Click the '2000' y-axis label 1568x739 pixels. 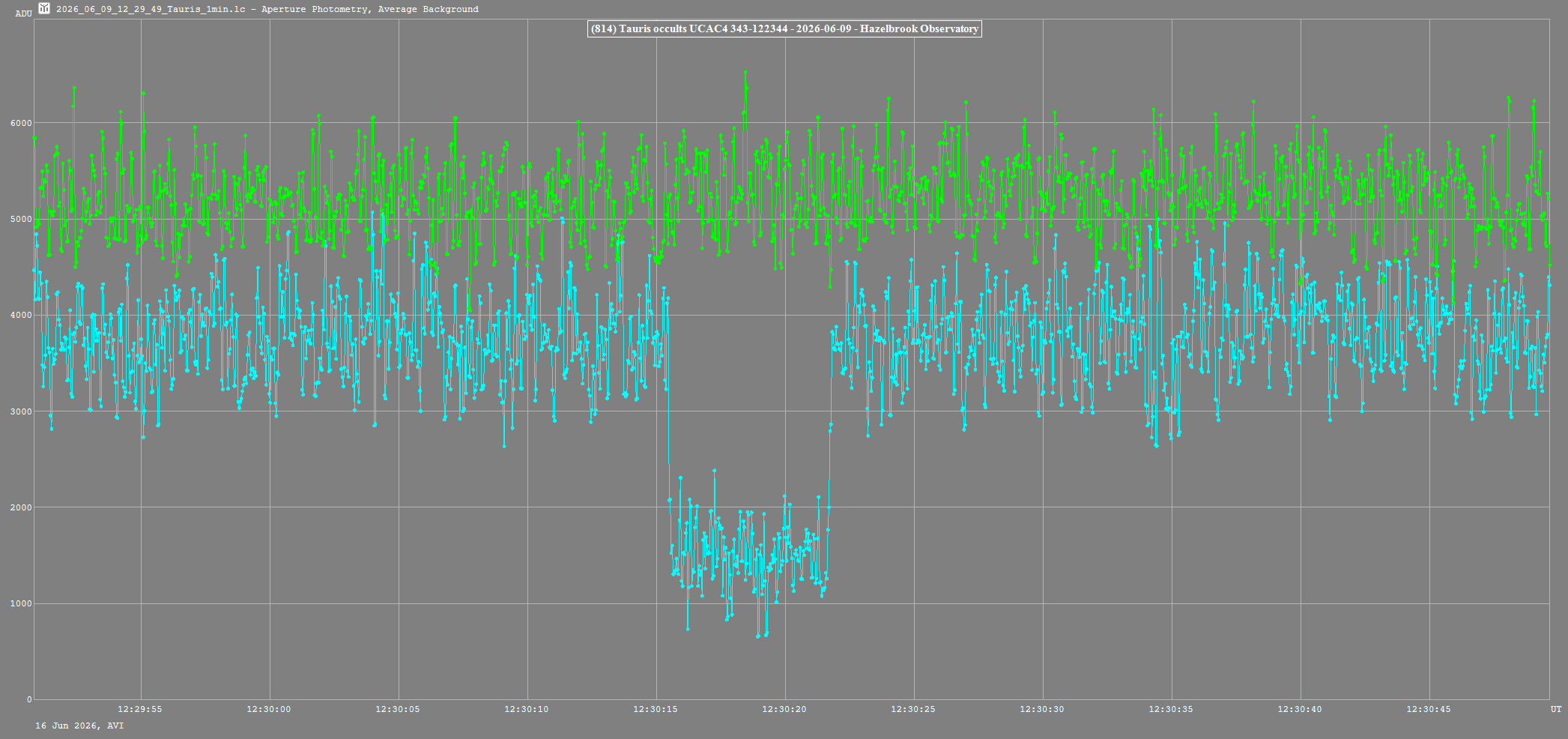(19, 507)
